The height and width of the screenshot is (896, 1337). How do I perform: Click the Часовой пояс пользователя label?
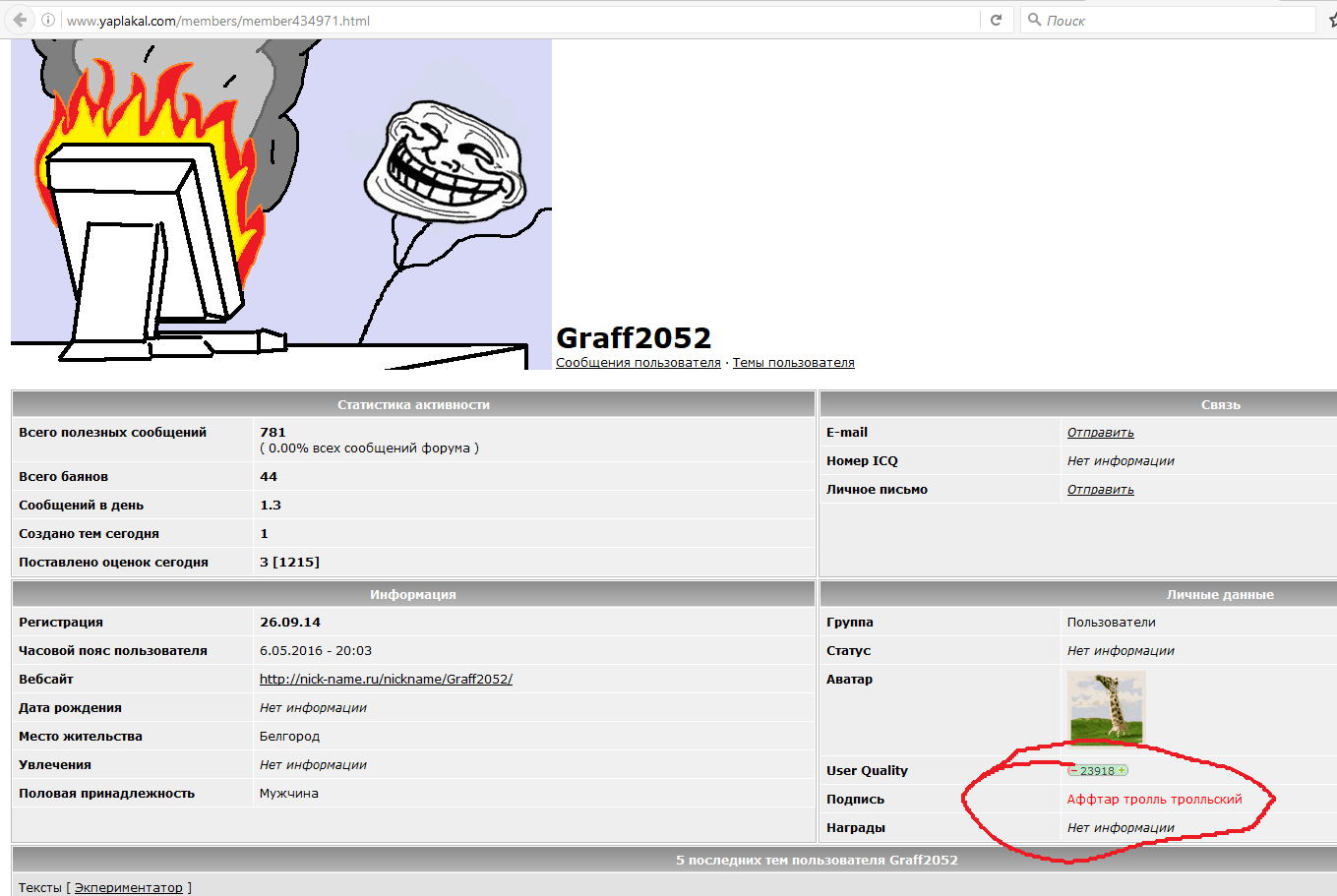(113, 651)
